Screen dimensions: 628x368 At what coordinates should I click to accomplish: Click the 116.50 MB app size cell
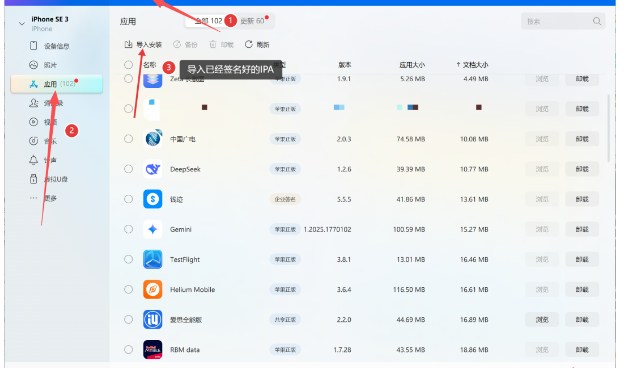click(409, 290)
